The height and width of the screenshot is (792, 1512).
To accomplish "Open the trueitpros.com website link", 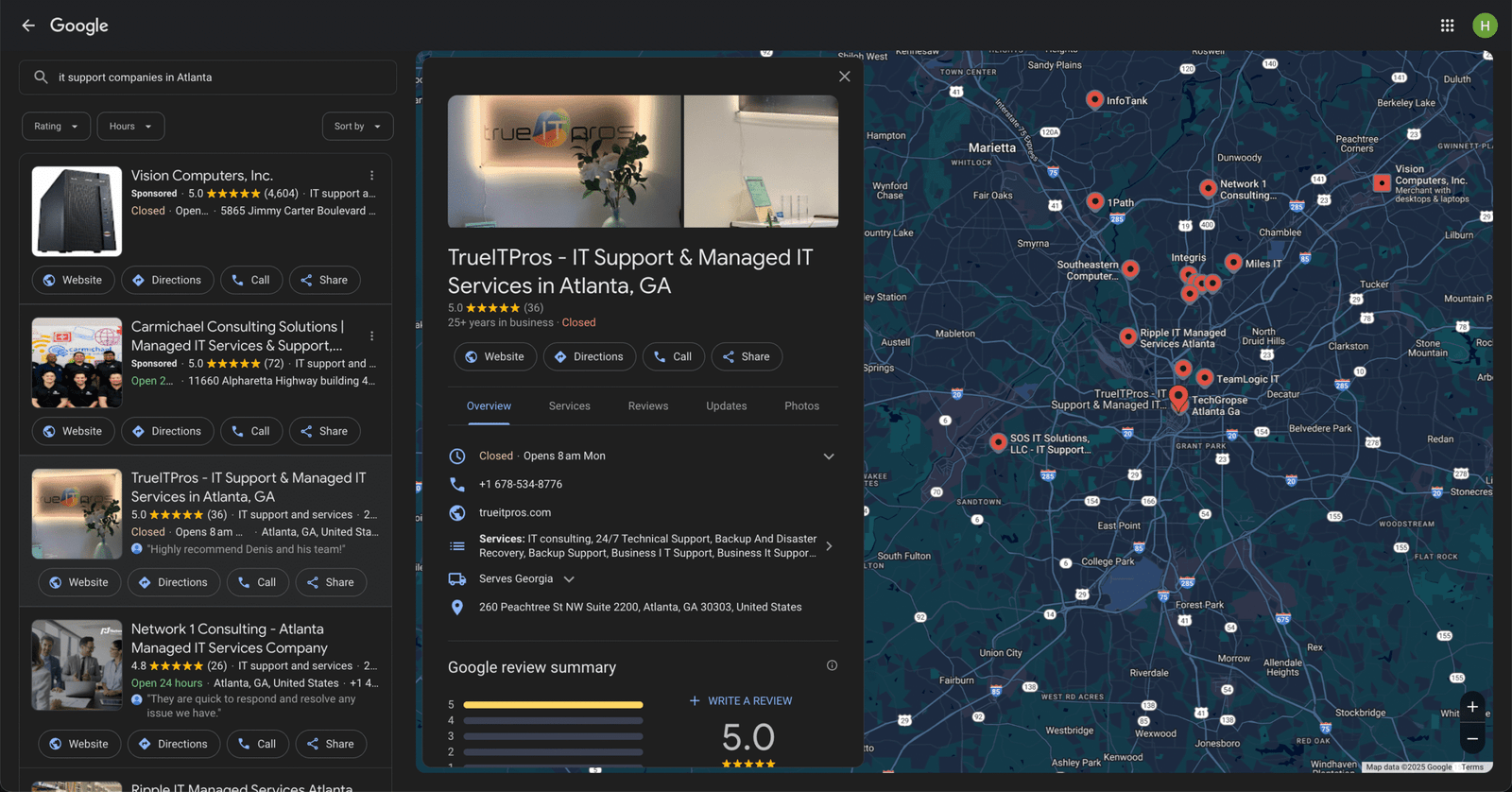I will 515,513.
